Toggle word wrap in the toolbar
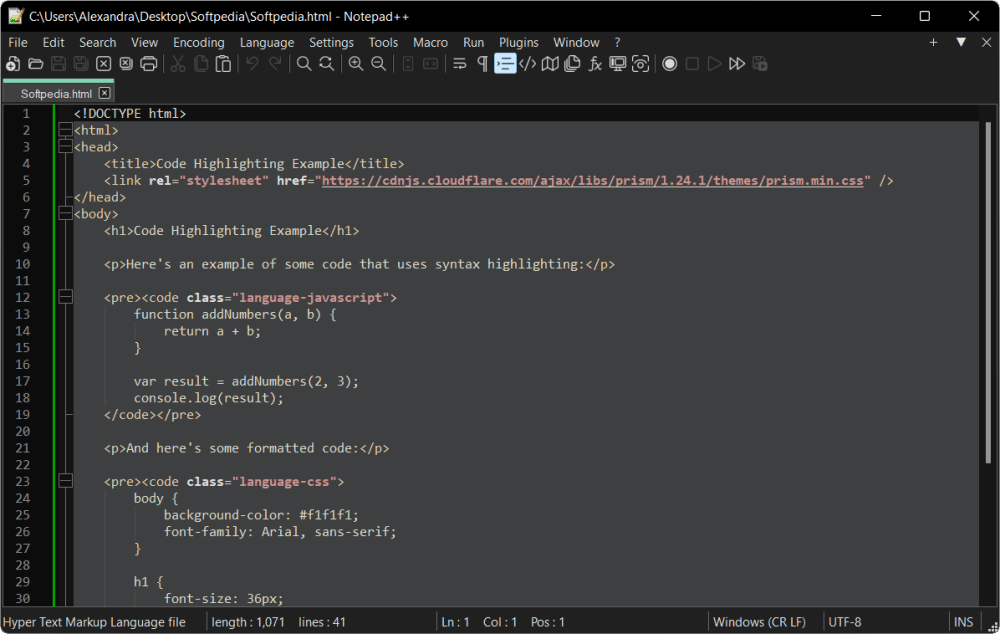 point(459,63)
